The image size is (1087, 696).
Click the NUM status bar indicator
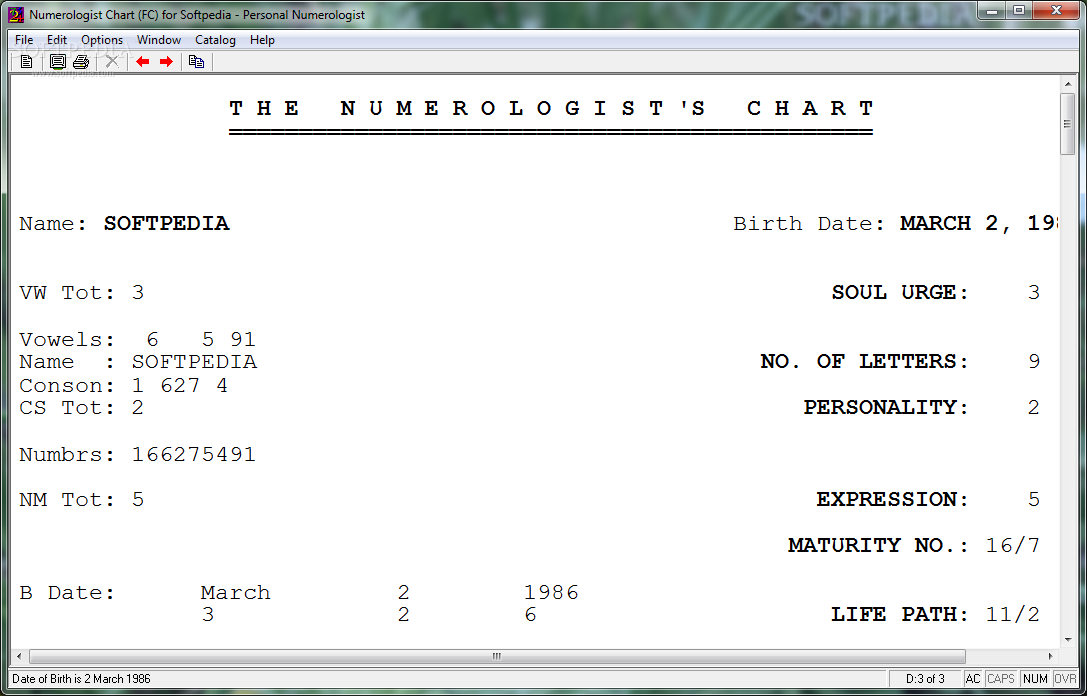point(1035,679)
